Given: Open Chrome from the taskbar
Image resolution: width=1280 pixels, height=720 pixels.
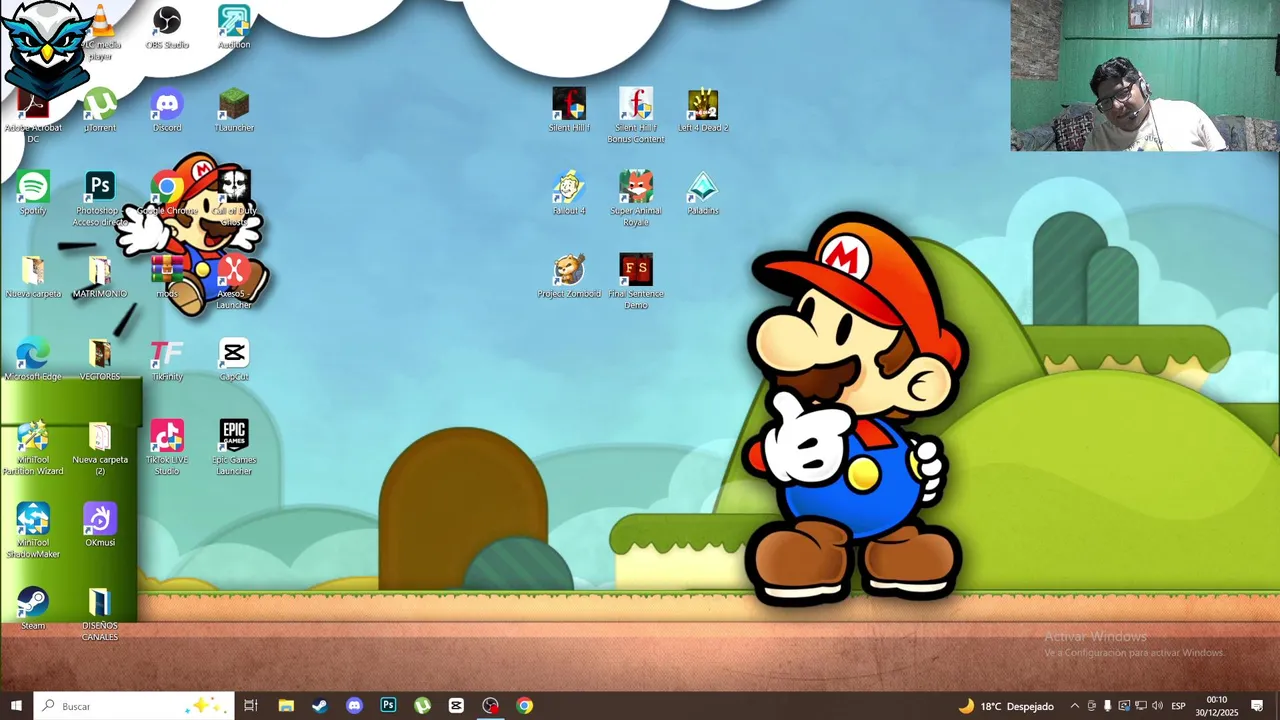Looking at the screenshot, I should tap(524, 706).
